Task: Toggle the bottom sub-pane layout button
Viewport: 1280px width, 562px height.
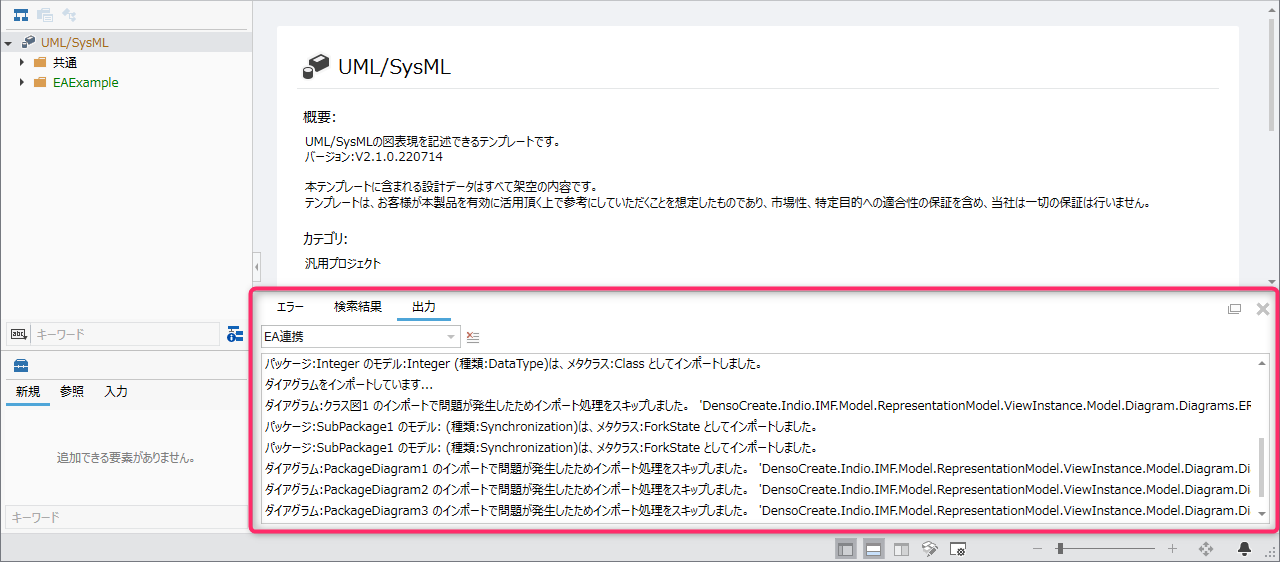Action: click(x=873, y=549)
